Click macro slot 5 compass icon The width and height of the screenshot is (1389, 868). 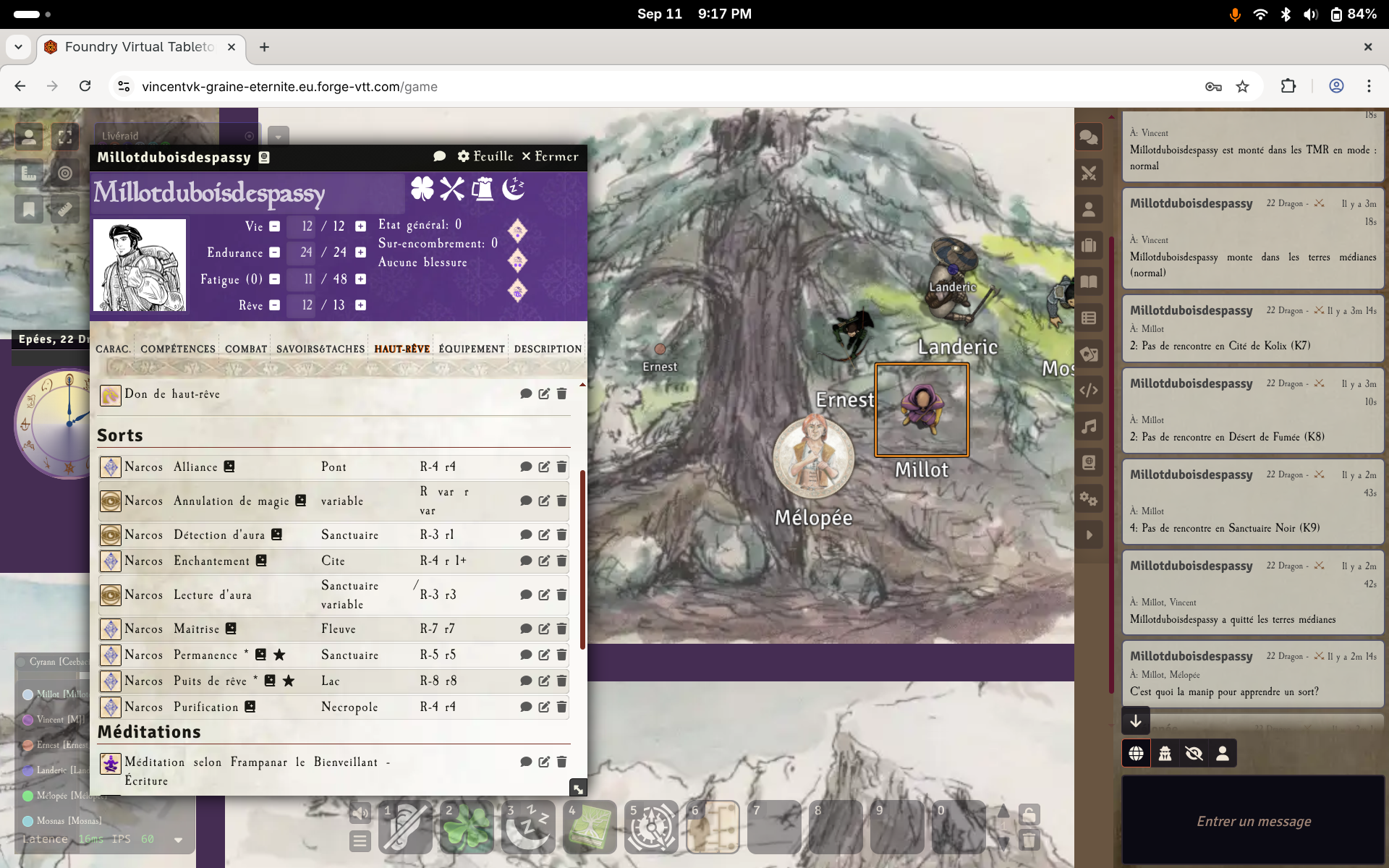(651, 827)
